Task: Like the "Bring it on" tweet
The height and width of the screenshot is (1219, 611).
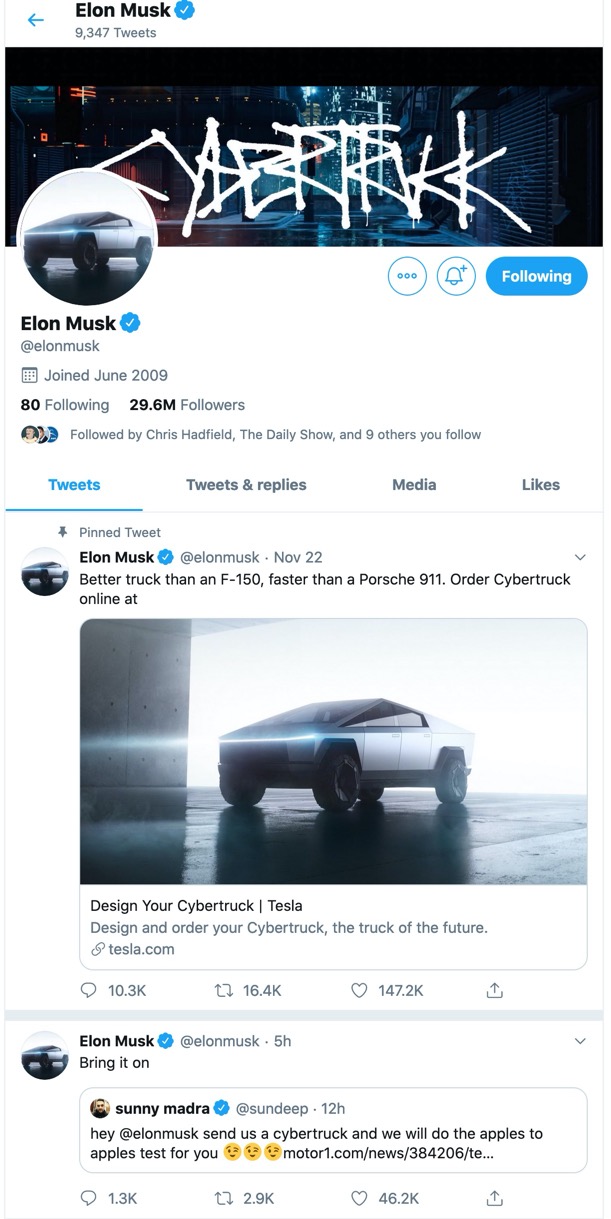Action: pyautogui.click(x=360, y=1198)
